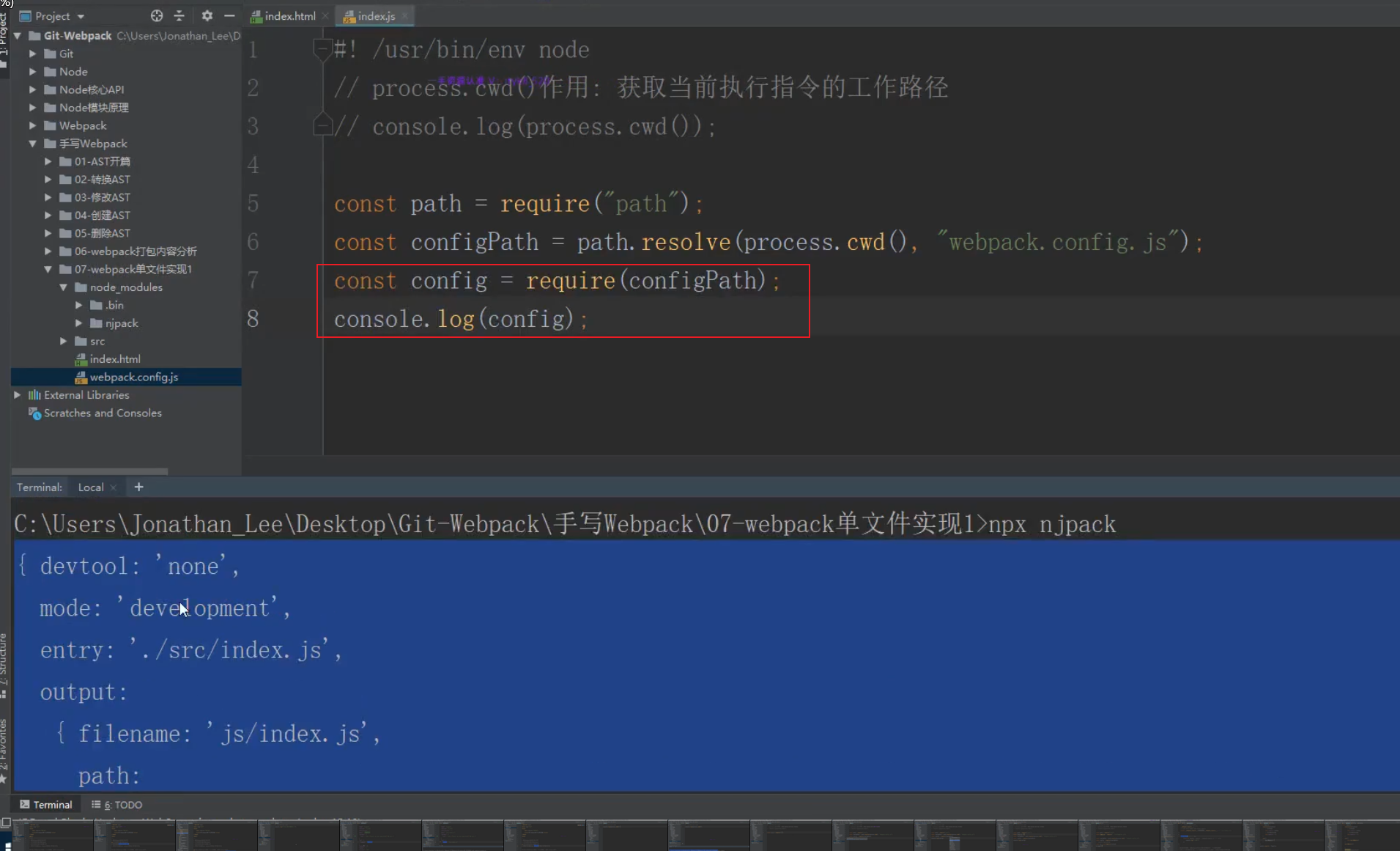Image resolution: width=1400 pixels, height=851 pixels.
Task: Select the Scratches and Consoles entry
Action: click(x=102, y=413)
